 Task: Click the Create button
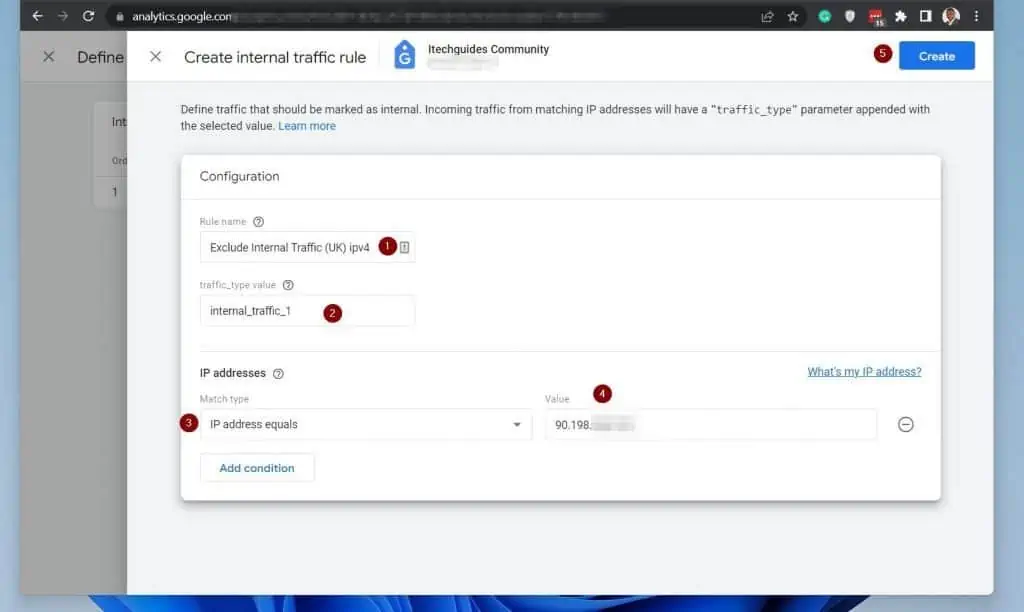tap(936, 56)
